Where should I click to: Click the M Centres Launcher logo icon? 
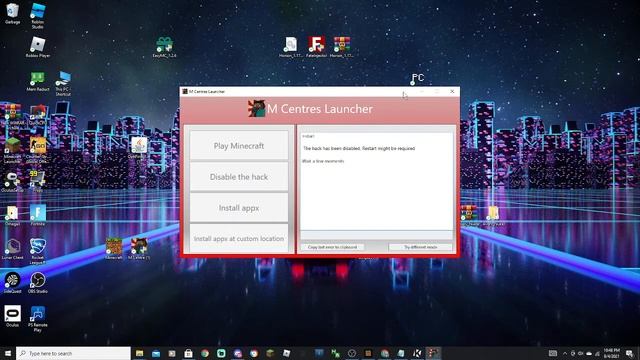pyautogui.click(x=256, y=109)
